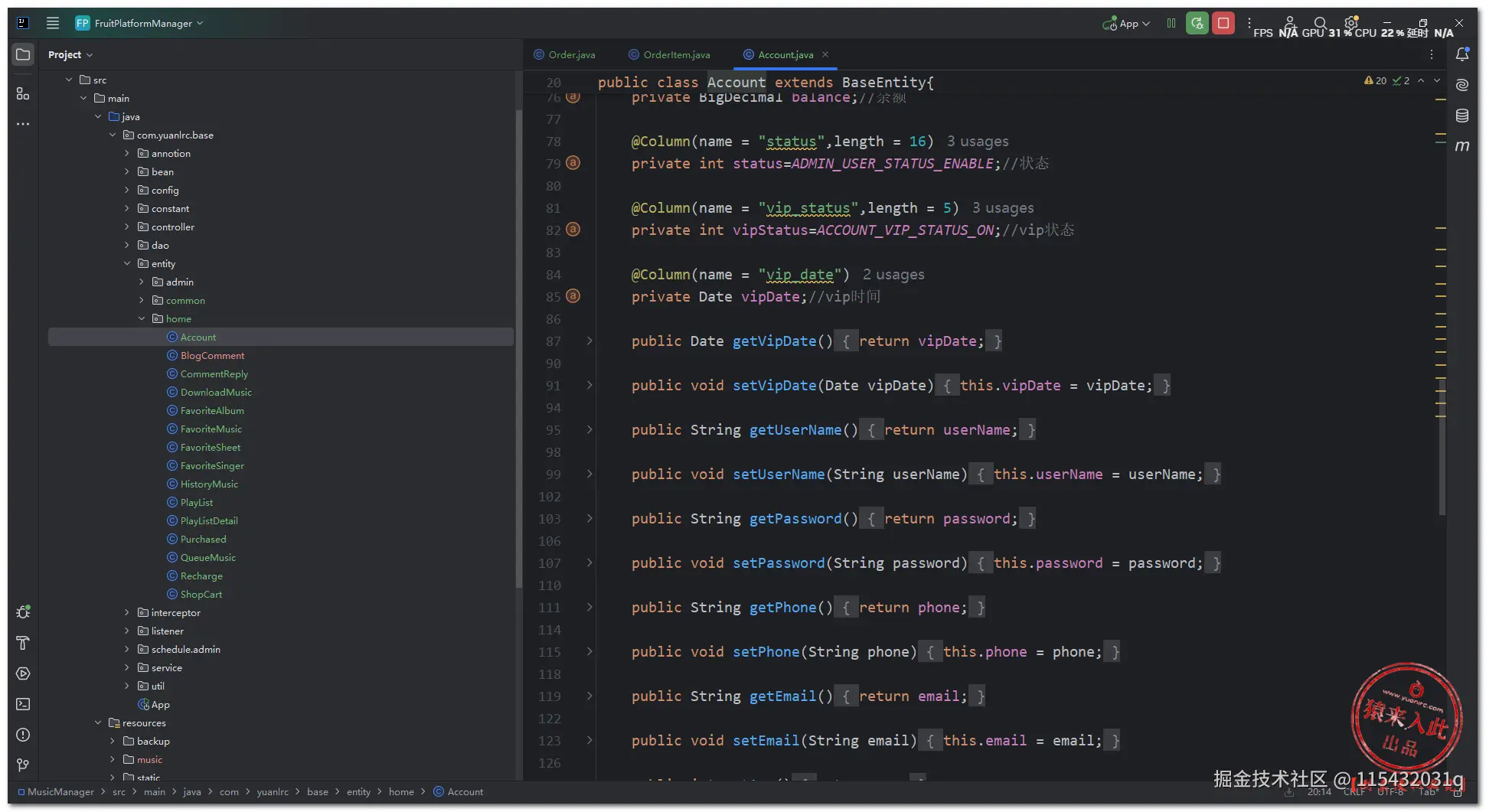Collapse the home package
1486x812 pixels.
(142, 318)
